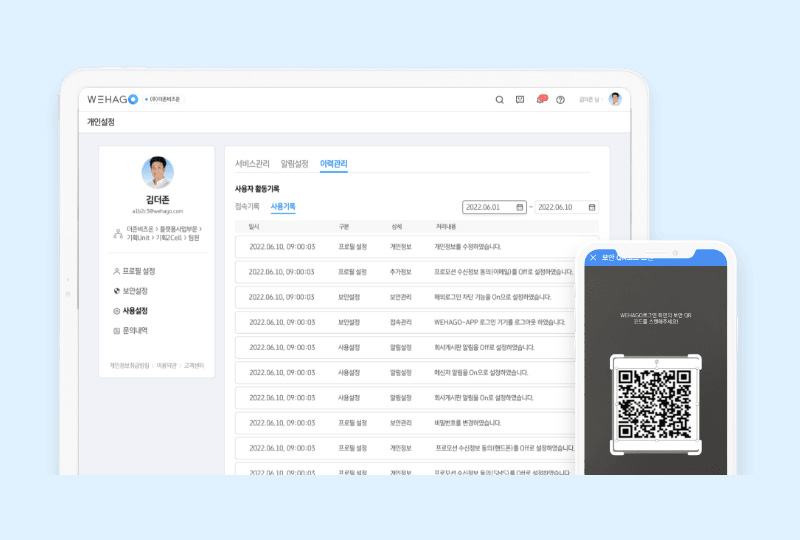Open the 이용약관 link
The width and height of the screenshot is (800, 540).
(x=166, y=365)
